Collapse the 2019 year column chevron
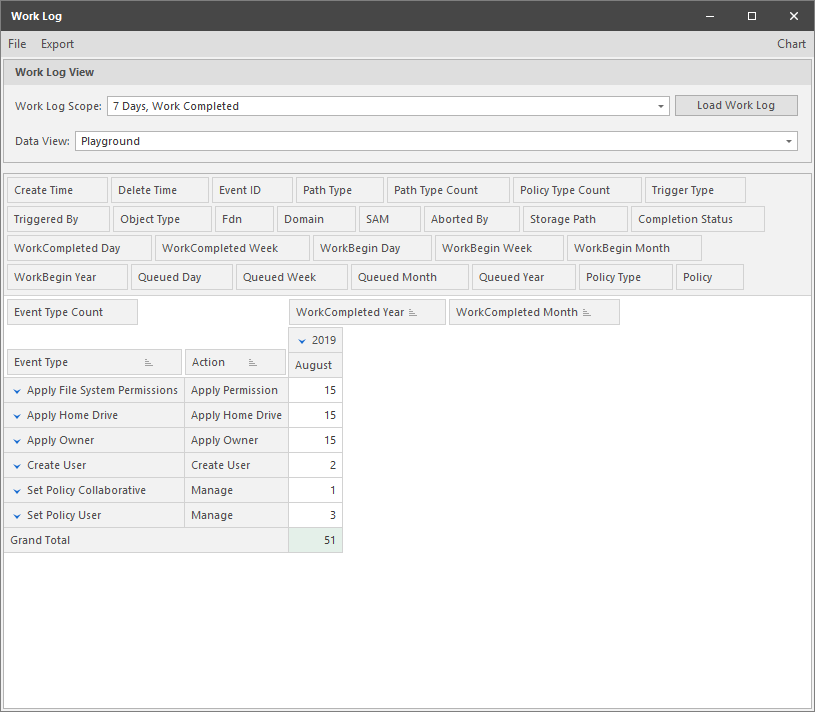The image size is (815, 712). click(301, 339)
